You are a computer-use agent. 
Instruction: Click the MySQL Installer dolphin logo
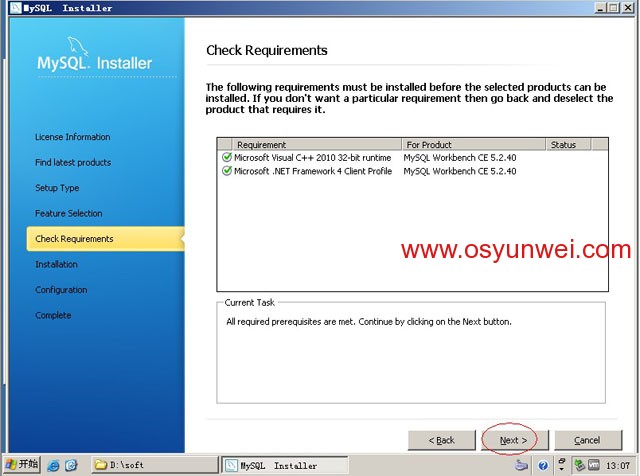78,46
